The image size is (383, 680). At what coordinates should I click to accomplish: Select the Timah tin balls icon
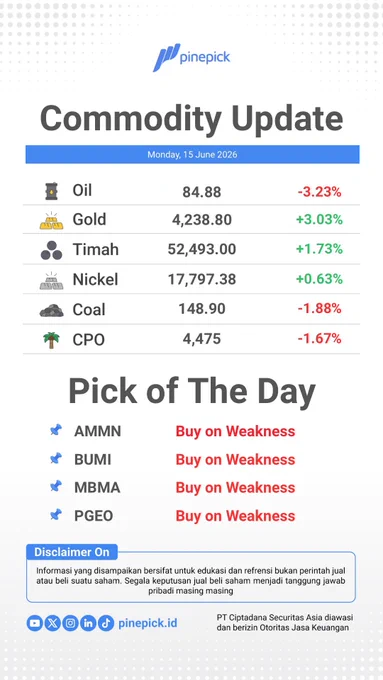pos(51,250)
